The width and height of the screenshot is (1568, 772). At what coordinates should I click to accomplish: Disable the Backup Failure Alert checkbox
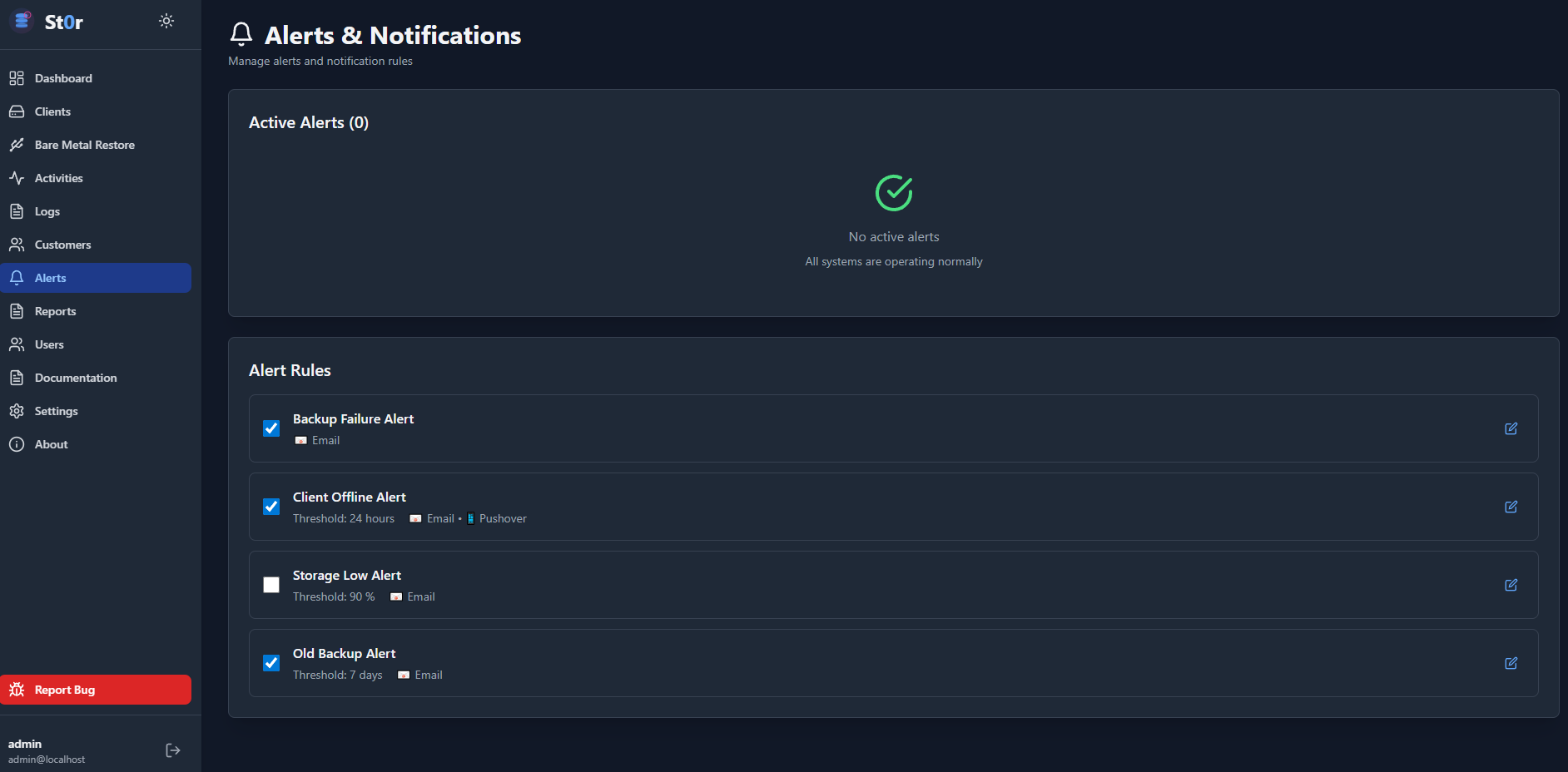271,428
